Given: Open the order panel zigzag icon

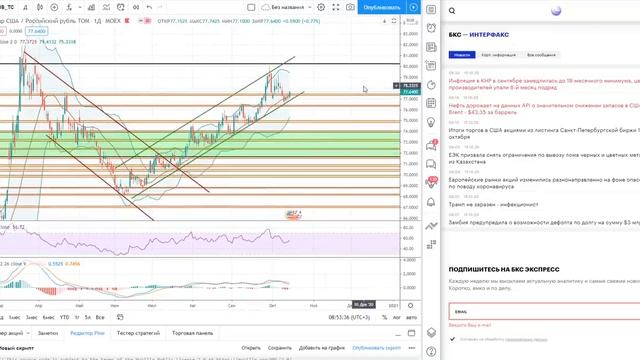Looking at the screenshot, I should 431,226.
